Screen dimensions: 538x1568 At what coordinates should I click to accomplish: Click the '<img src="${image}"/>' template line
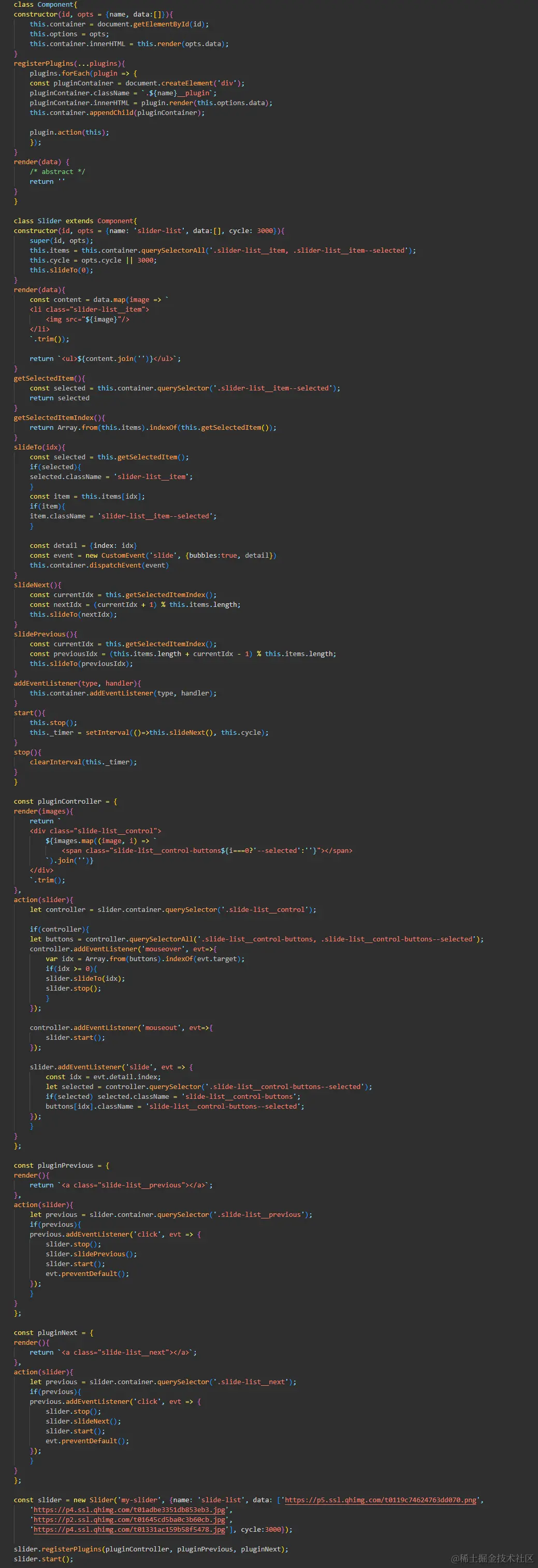pyautogui.click(x=88, y=319)
